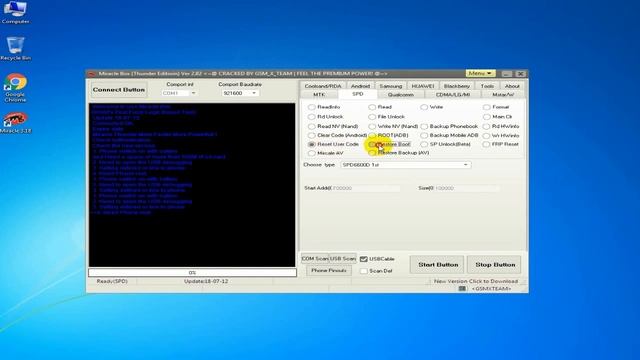This screenshot has width=640, height=360.
Task: Click the COM Scan button
Action: tap(315, 258)
